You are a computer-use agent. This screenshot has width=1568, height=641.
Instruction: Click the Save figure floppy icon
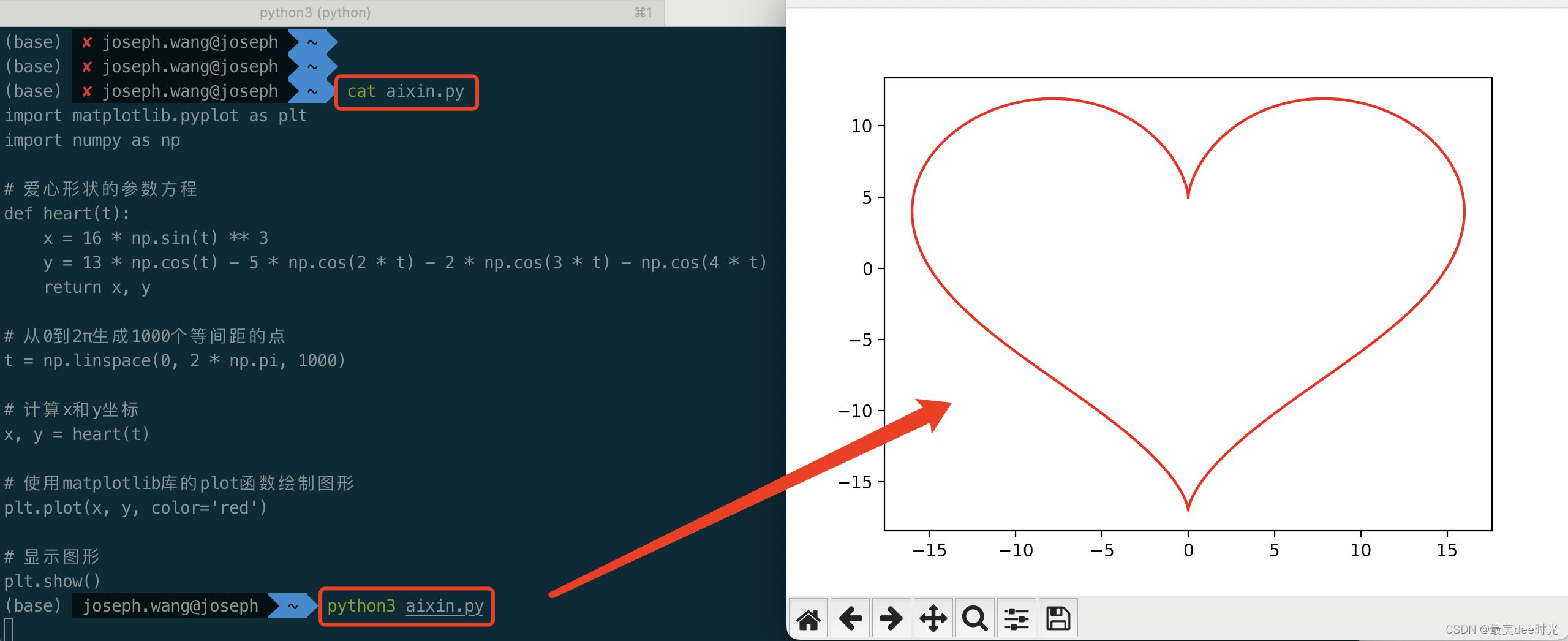pos(1058,618)
